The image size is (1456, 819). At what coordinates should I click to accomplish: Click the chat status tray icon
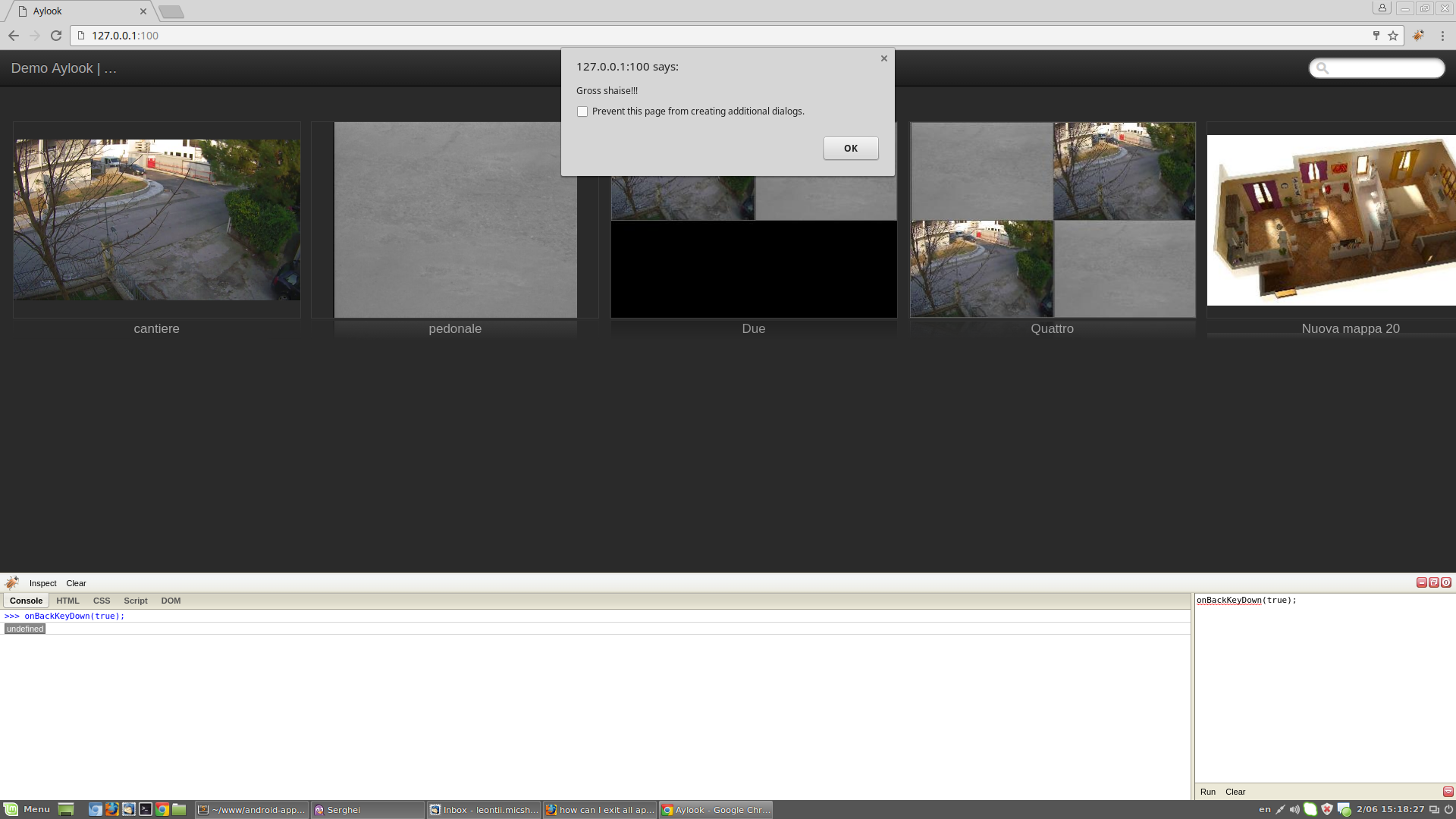click(1344, 810)
